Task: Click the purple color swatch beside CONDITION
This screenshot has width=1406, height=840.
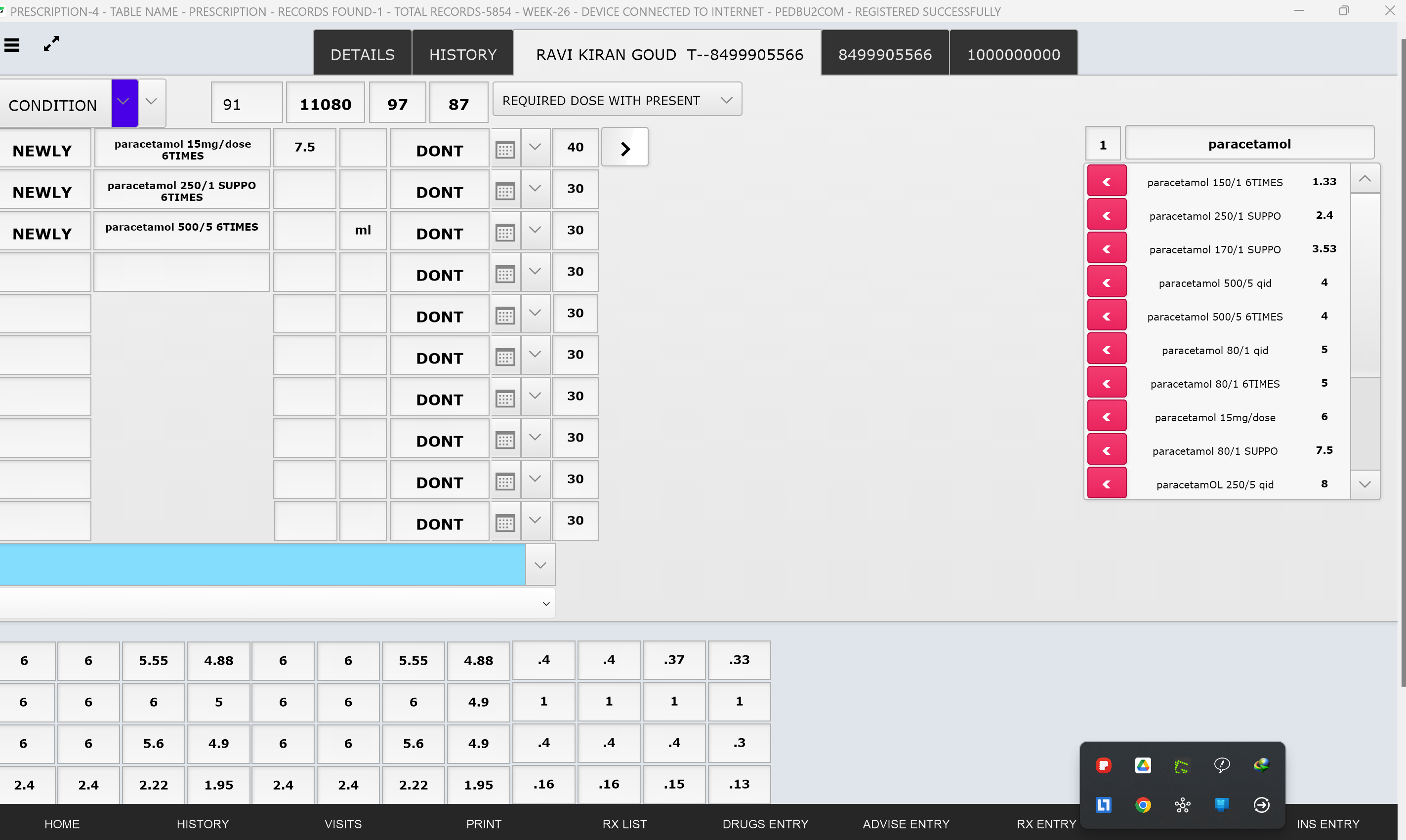Action: coord(124,102)
